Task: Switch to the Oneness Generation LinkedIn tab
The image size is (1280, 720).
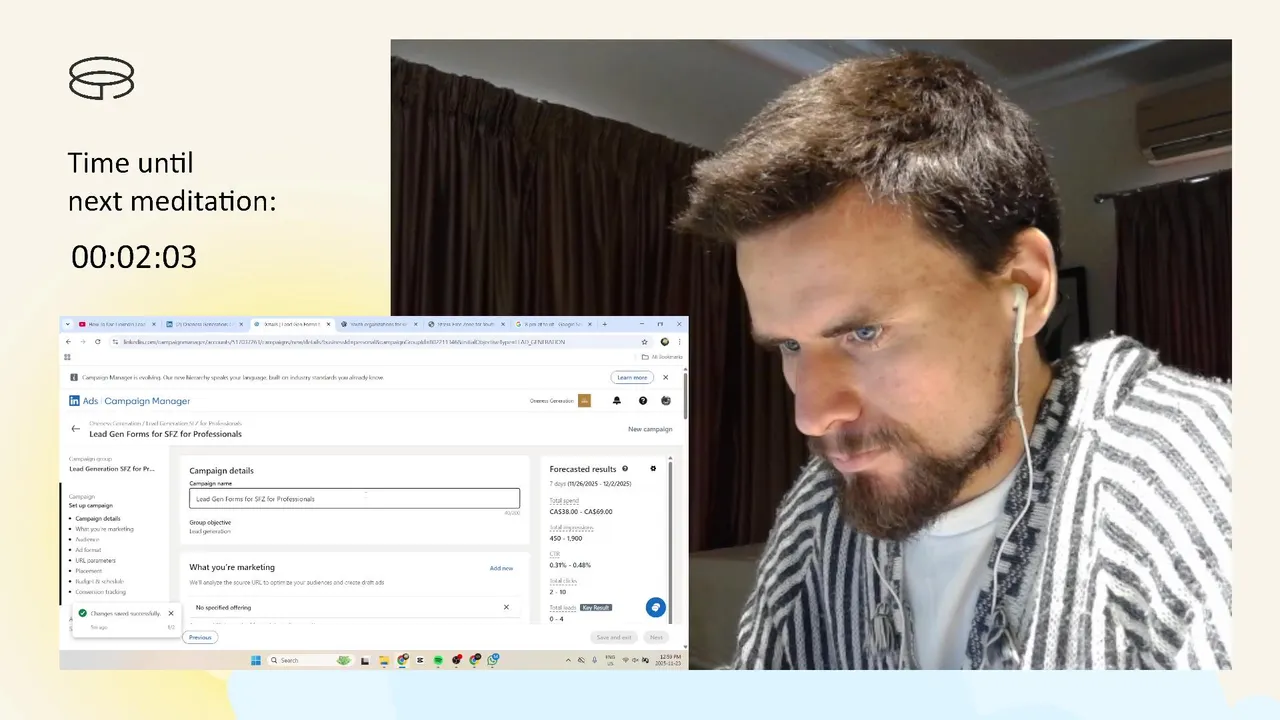Action: 203,324
